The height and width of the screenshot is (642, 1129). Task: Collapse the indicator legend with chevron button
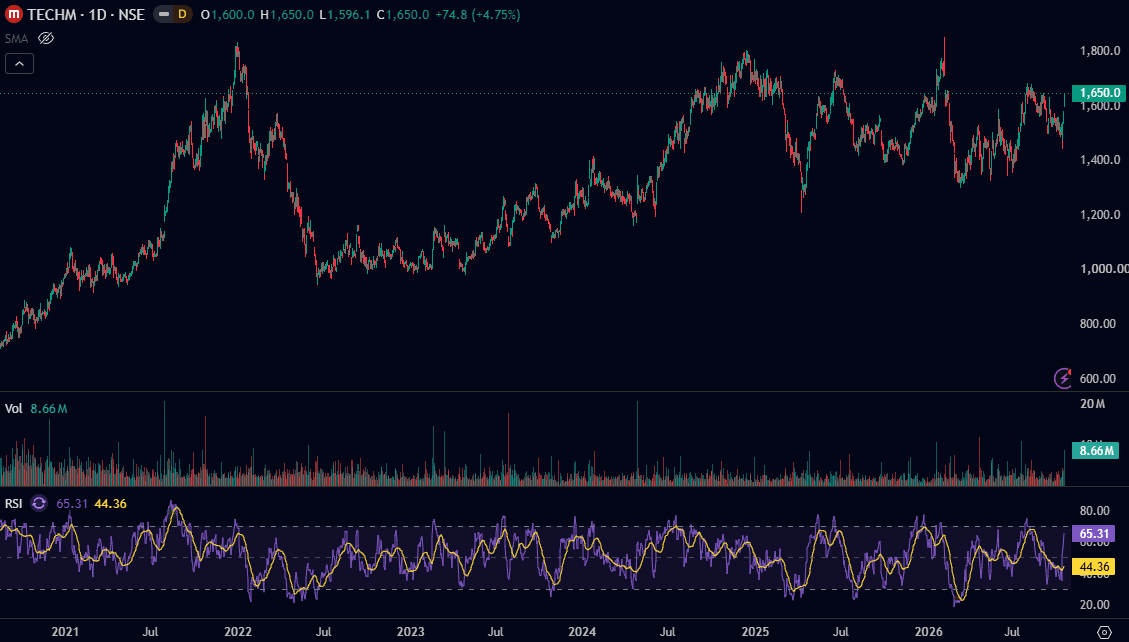tap(19, 64)
